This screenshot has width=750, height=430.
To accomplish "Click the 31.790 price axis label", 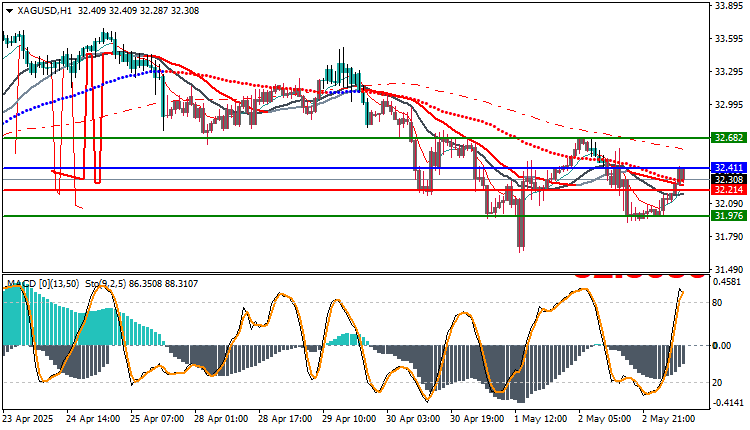I will coord(728,236).
